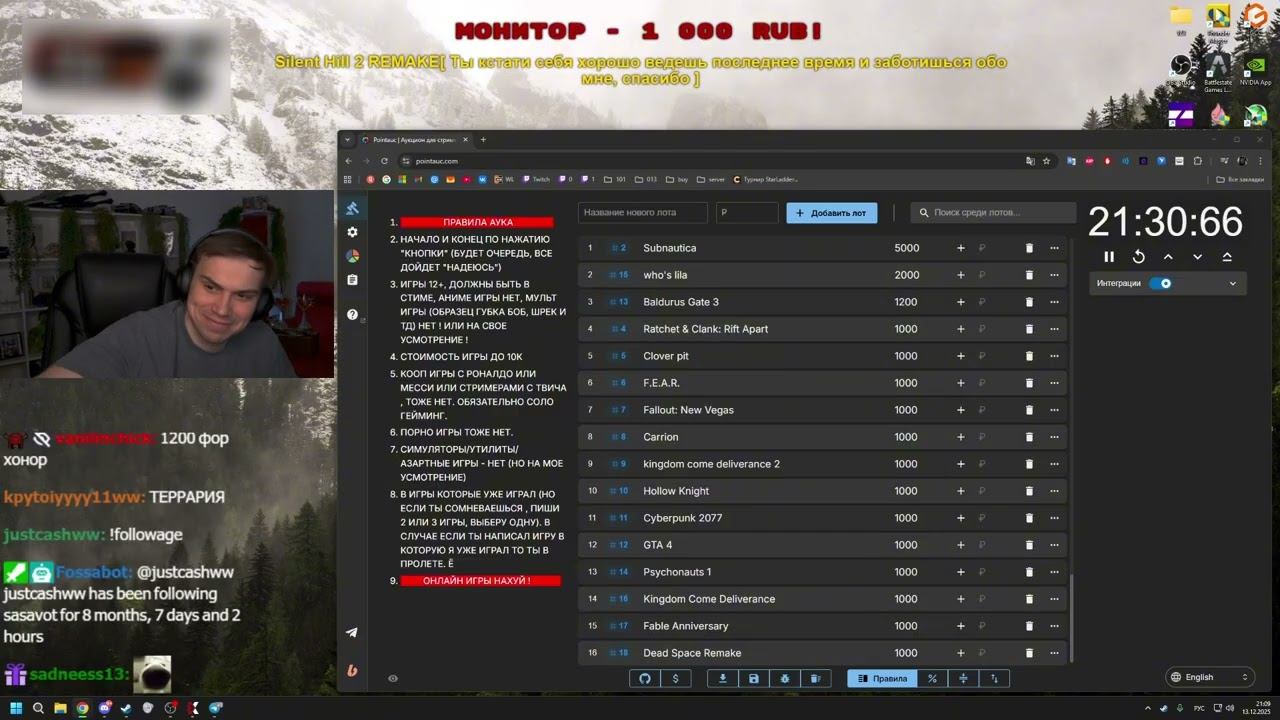Screen dimensions: 1280x720
Task: Select the Kingdom Come Deliverance lot name
Action: click(709, 599)
